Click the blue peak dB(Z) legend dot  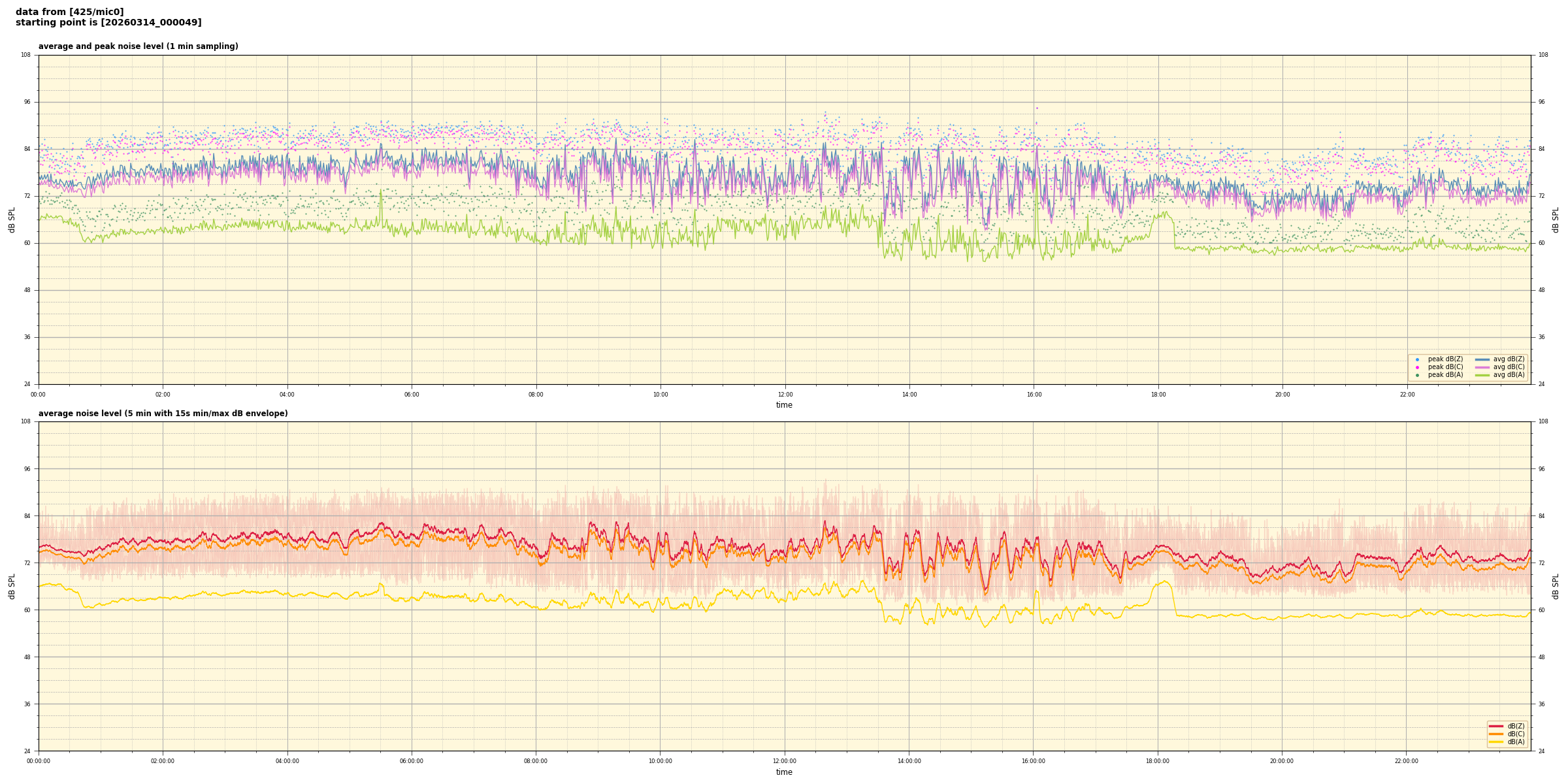(1417, 359)
